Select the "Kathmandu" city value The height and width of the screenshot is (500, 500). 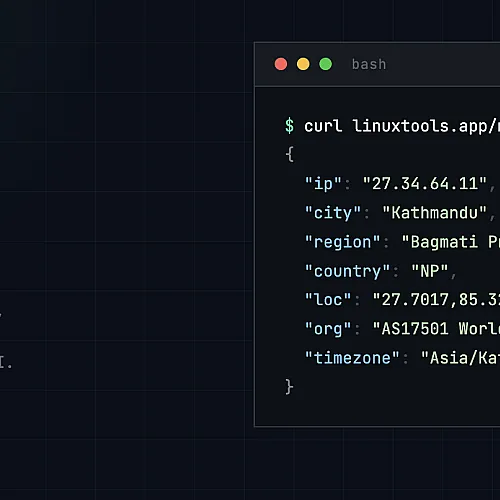click(x=435, y=213)
